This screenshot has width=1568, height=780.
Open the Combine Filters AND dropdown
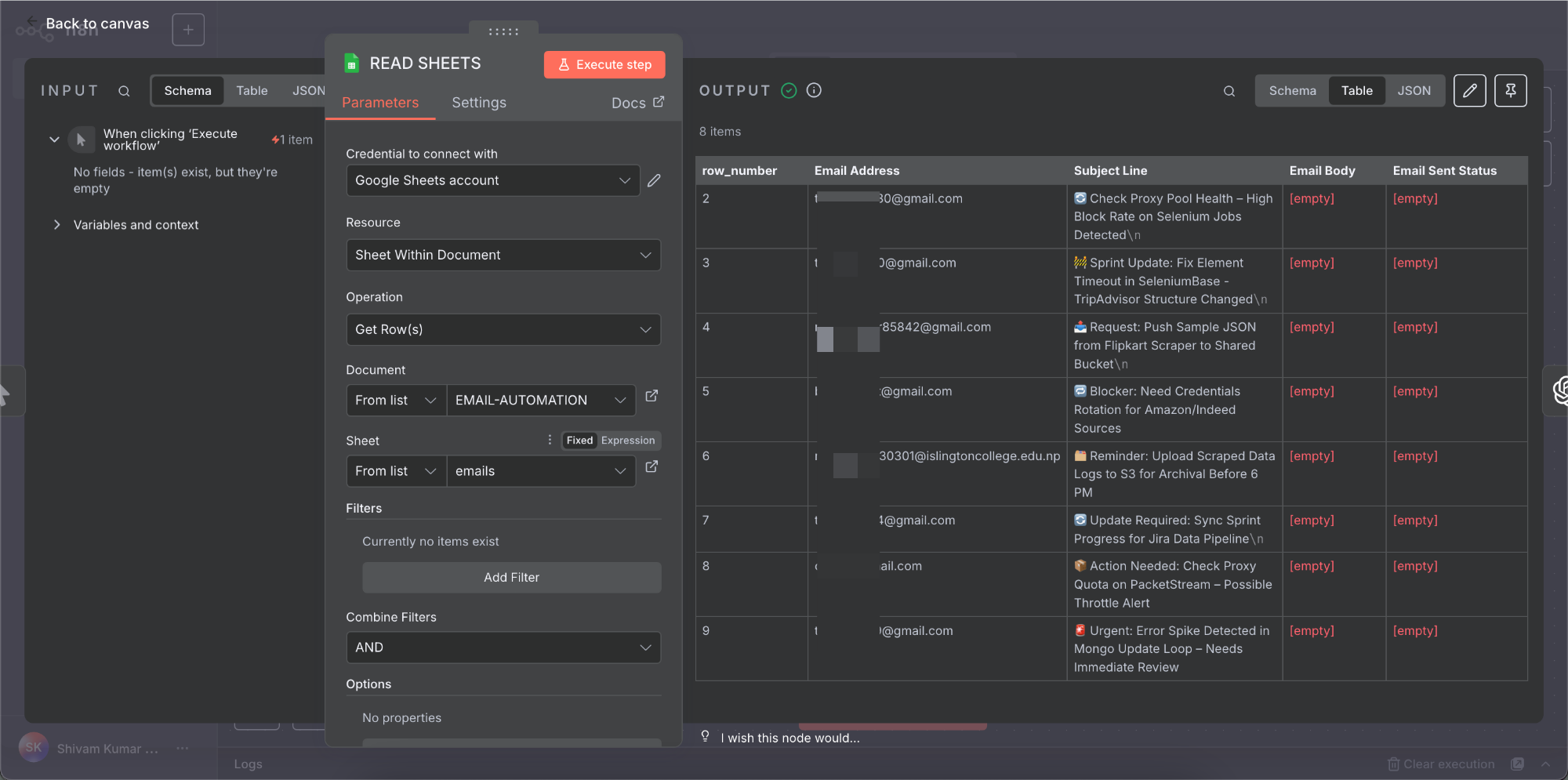coord(503,648)
